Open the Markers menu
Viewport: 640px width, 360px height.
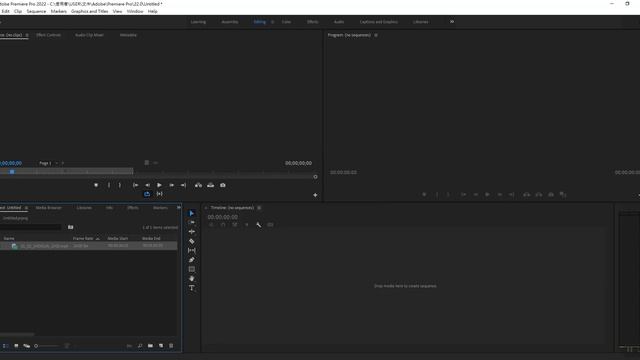click(59, 11)
